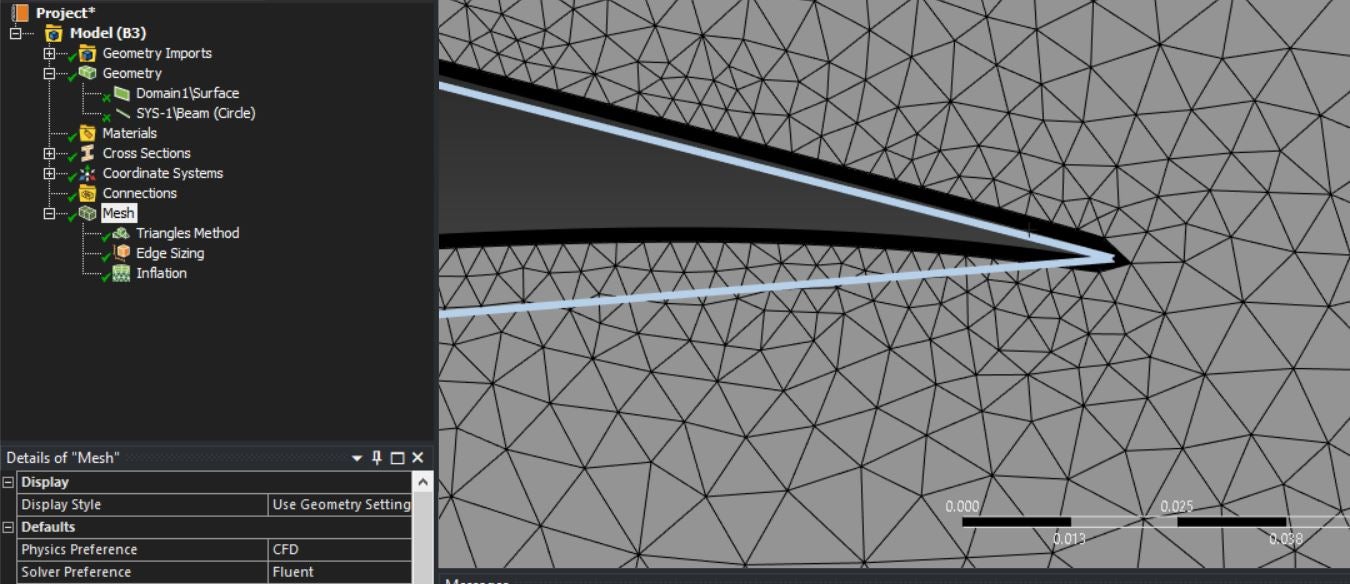This screenshot has height=584, width=1350.
Task: Select Cross Sections in the tree
Action: (146, 153)
